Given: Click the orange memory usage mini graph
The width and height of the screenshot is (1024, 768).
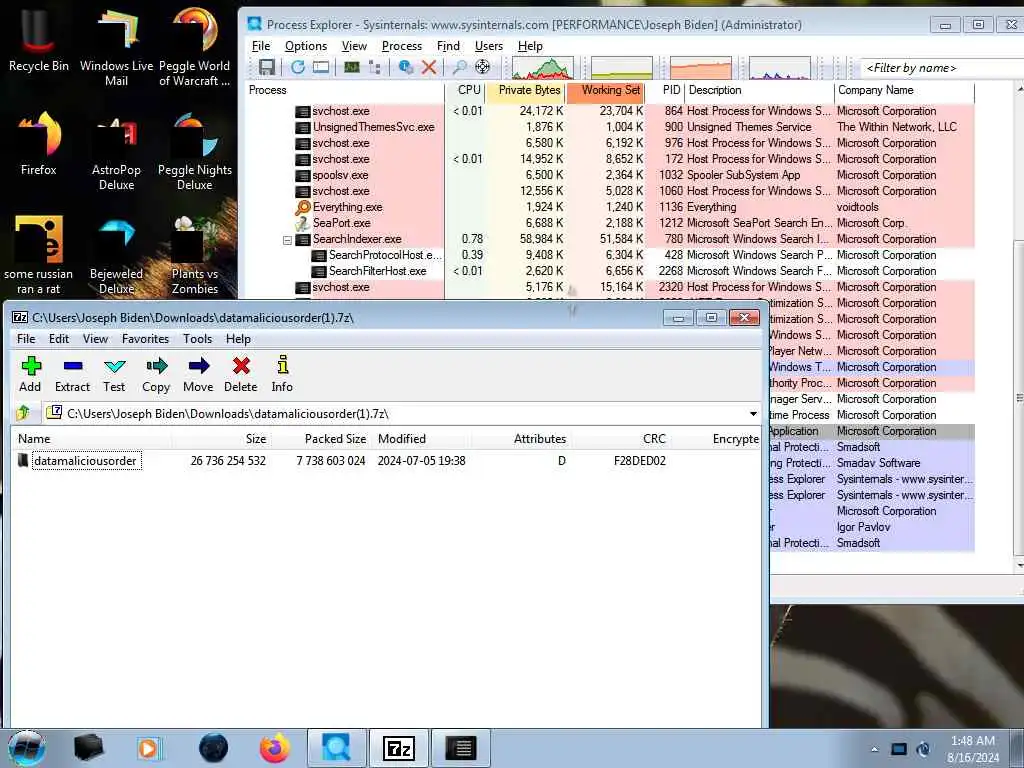Looking at the screenshot, I should coord(700,67).
